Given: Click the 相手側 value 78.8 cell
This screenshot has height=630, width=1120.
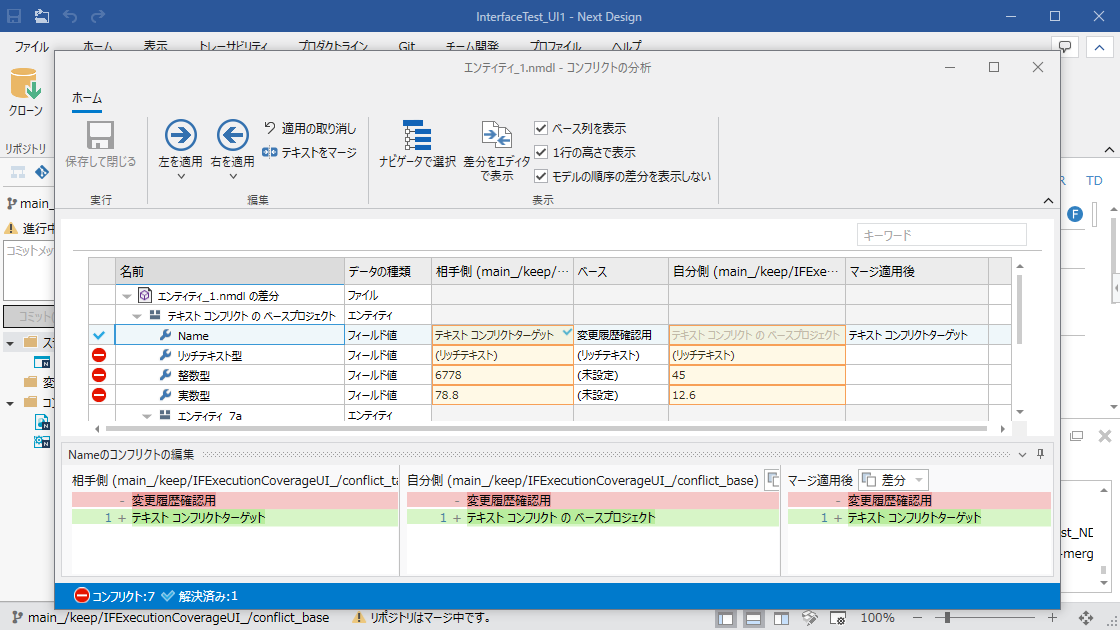Looking at the screenshot, I should [502, 395].
